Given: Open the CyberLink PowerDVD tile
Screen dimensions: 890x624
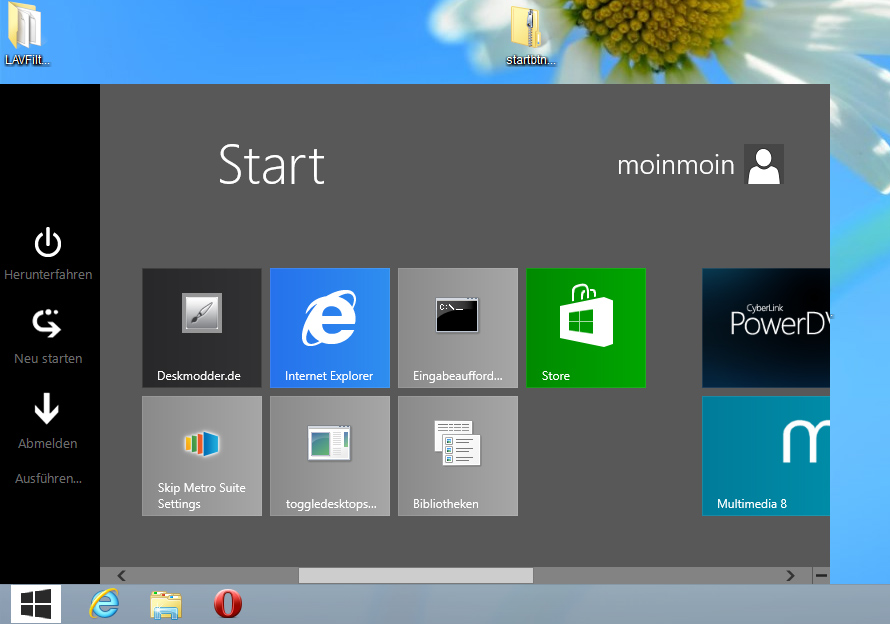Looking at the screenshot, I should (x=766, y=328).
